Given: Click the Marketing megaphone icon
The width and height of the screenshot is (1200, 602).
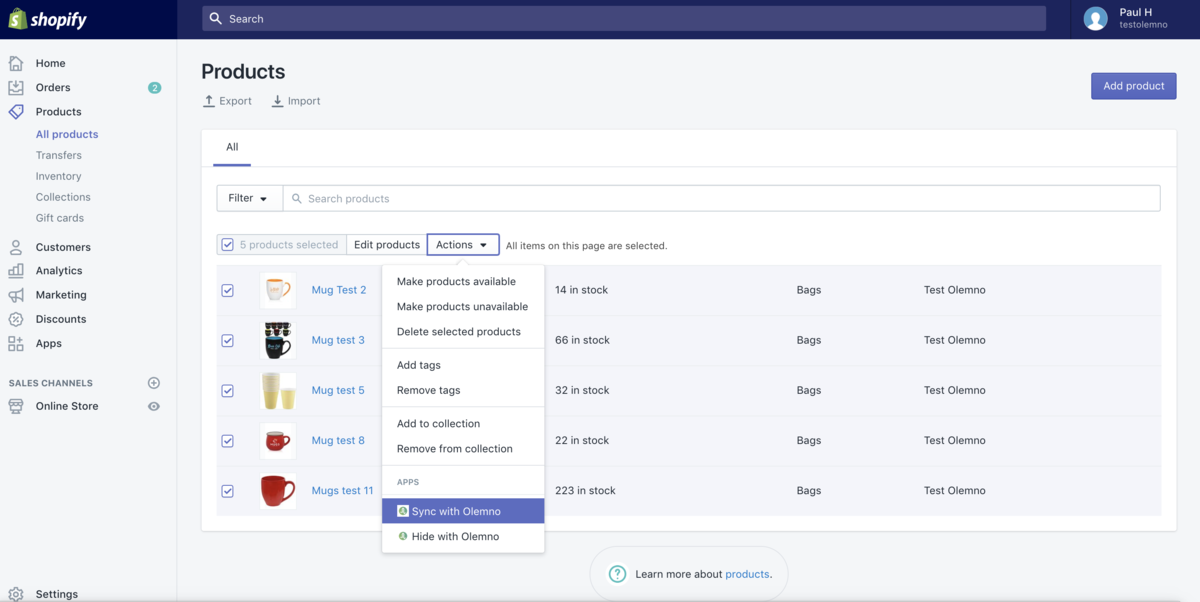Looking at the screenshot, I should pyautogui.click(x=16, y=295).
